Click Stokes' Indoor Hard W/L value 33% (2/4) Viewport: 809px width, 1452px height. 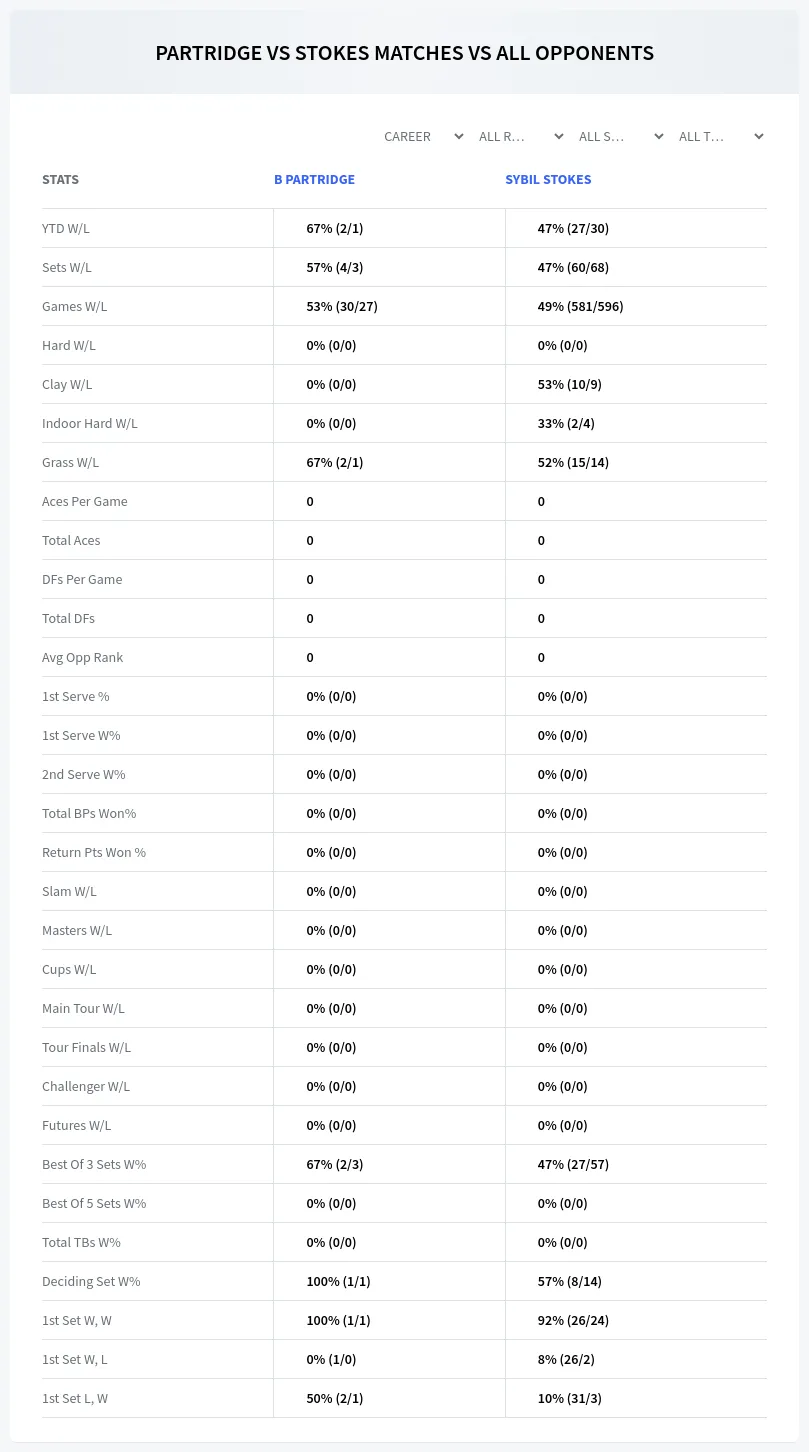tap(566, 423)
